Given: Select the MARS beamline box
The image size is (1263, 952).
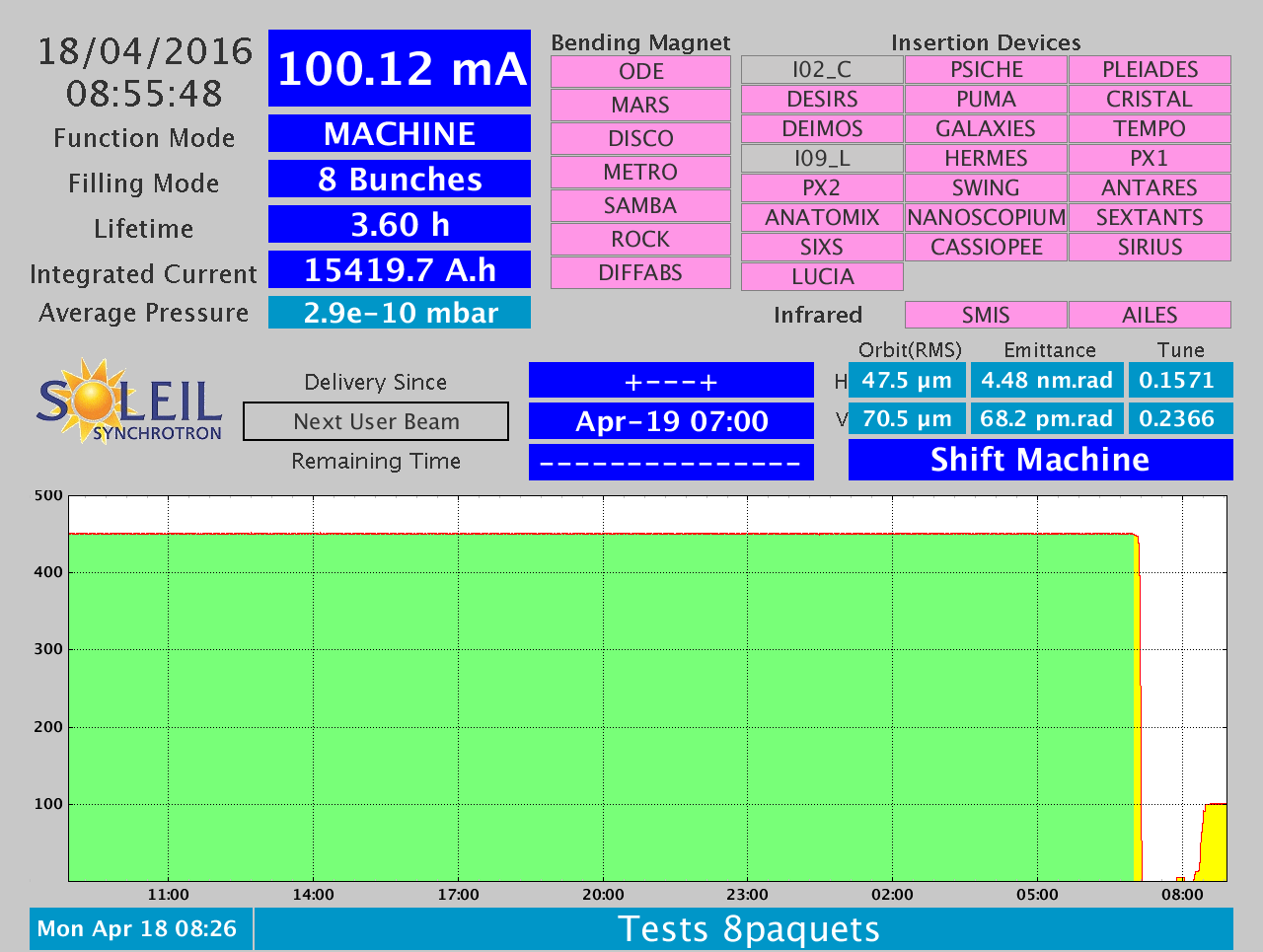Looking at the screenshot, I should tap(640, 106).
